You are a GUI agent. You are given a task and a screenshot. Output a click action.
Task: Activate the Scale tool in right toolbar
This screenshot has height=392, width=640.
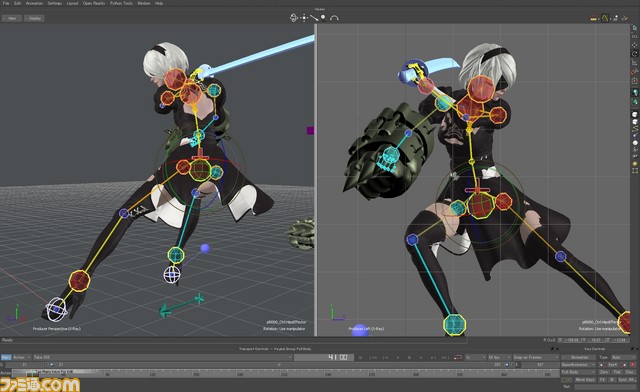pos(634,63)
